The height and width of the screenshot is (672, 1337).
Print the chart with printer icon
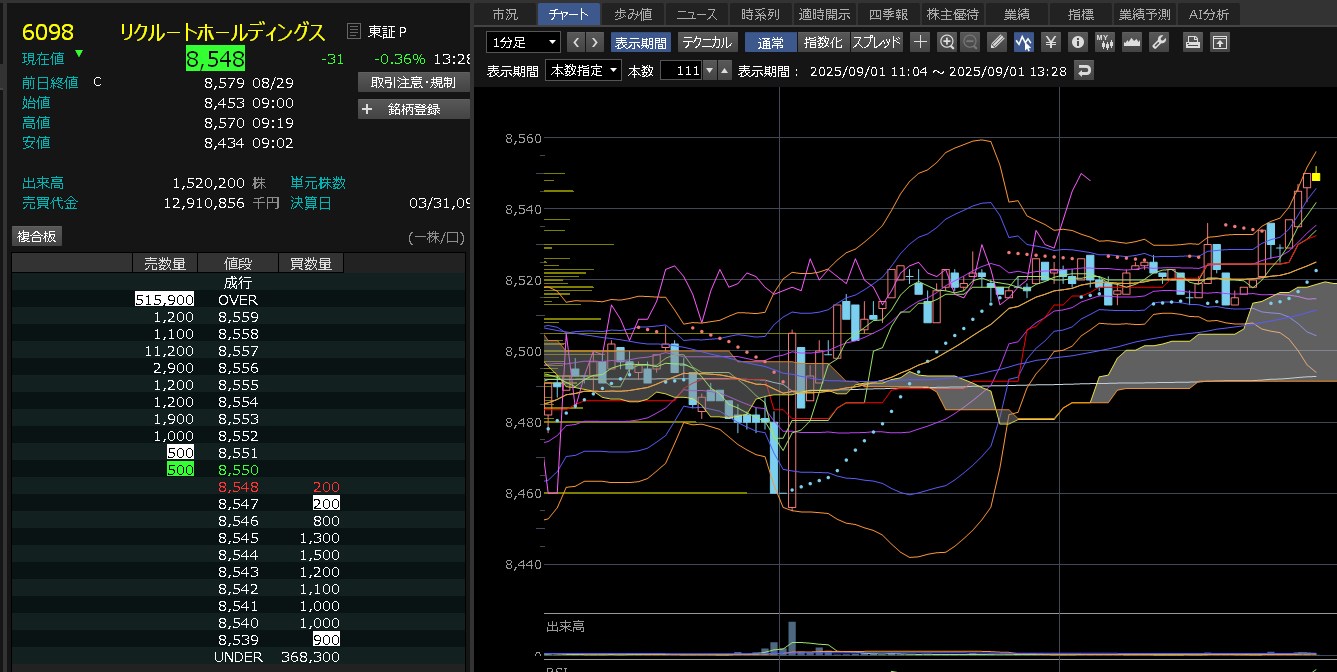[1192, 42]
